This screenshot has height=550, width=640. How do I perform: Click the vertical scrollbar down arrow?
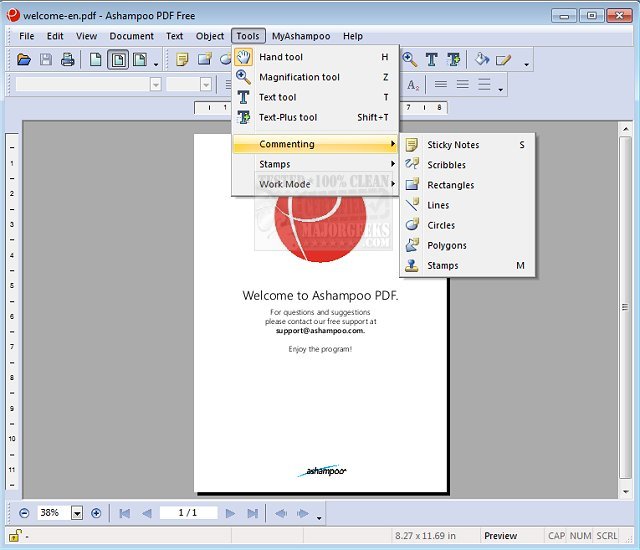(x=626, y=492)
